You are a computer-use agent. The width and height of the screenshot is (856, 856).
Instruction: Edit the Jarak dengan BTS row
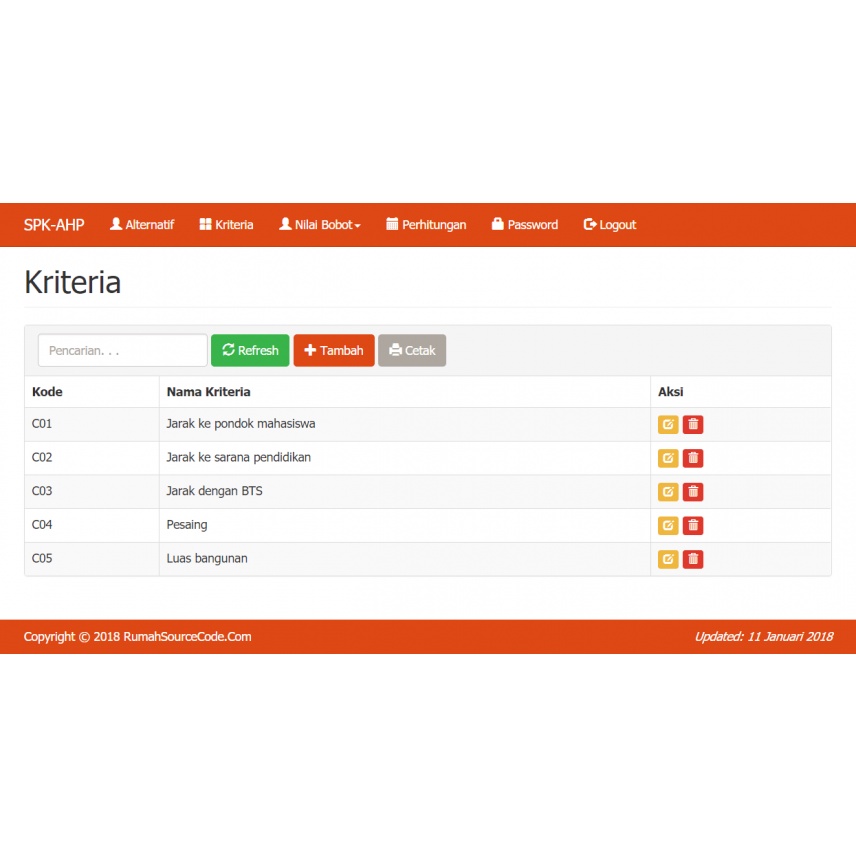coord(668,492)
